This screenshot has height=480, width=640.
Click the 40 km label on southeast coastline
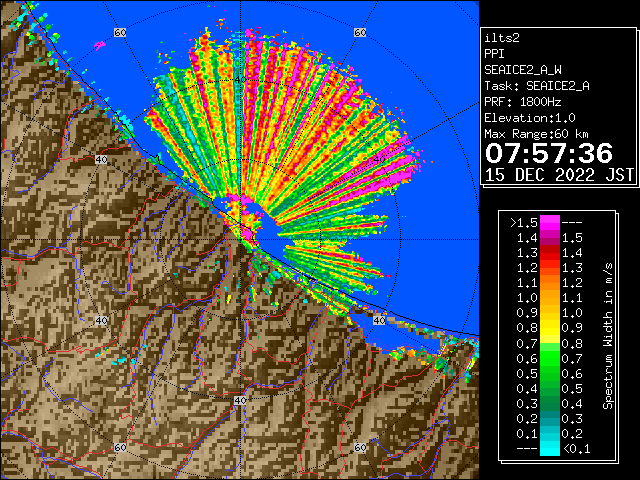pyautogui.click(x=379, y=320)
